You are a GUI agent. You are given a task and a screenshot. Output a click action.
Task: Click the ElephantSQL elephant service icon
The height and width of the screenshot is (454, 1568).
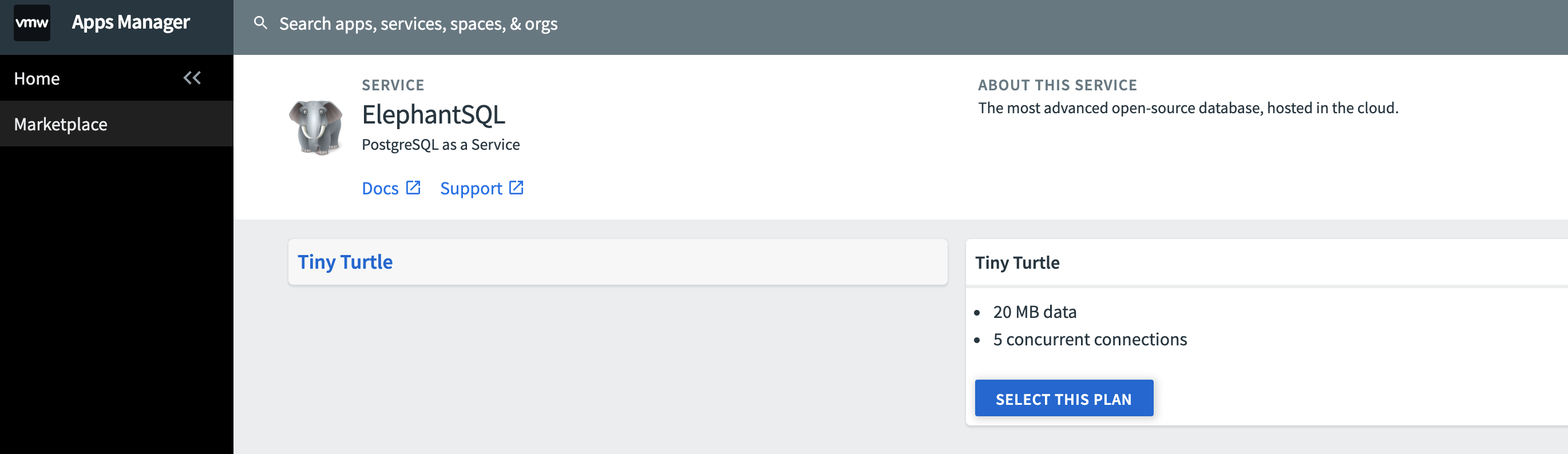316,126
